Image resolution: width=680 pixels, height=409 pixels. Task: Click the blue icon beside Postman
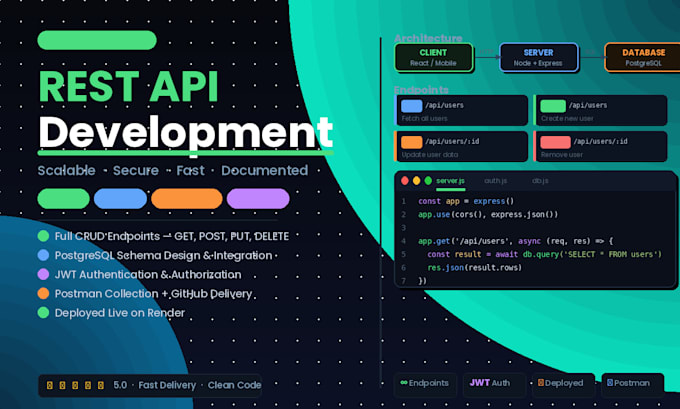click(610, 383)
